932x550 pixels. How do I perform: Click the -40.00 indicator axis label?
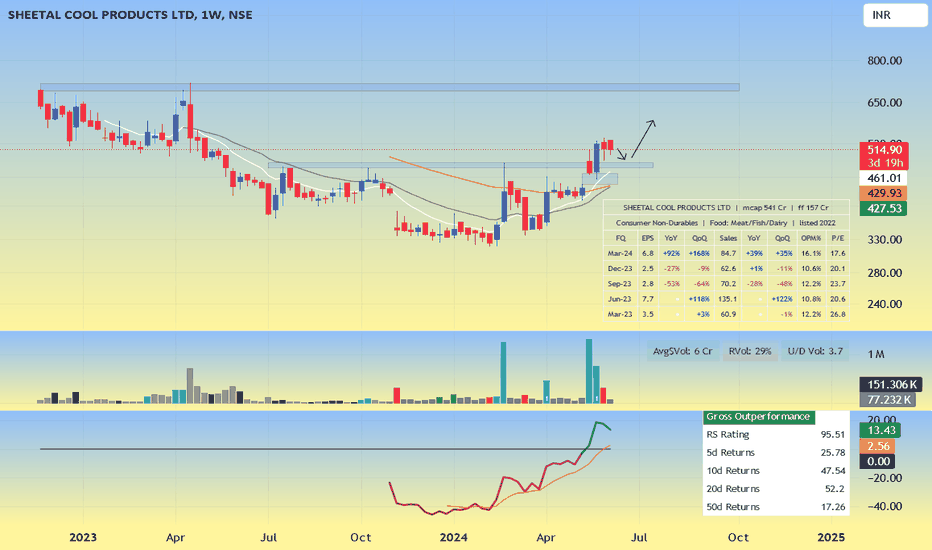click(x=886, y=507)
